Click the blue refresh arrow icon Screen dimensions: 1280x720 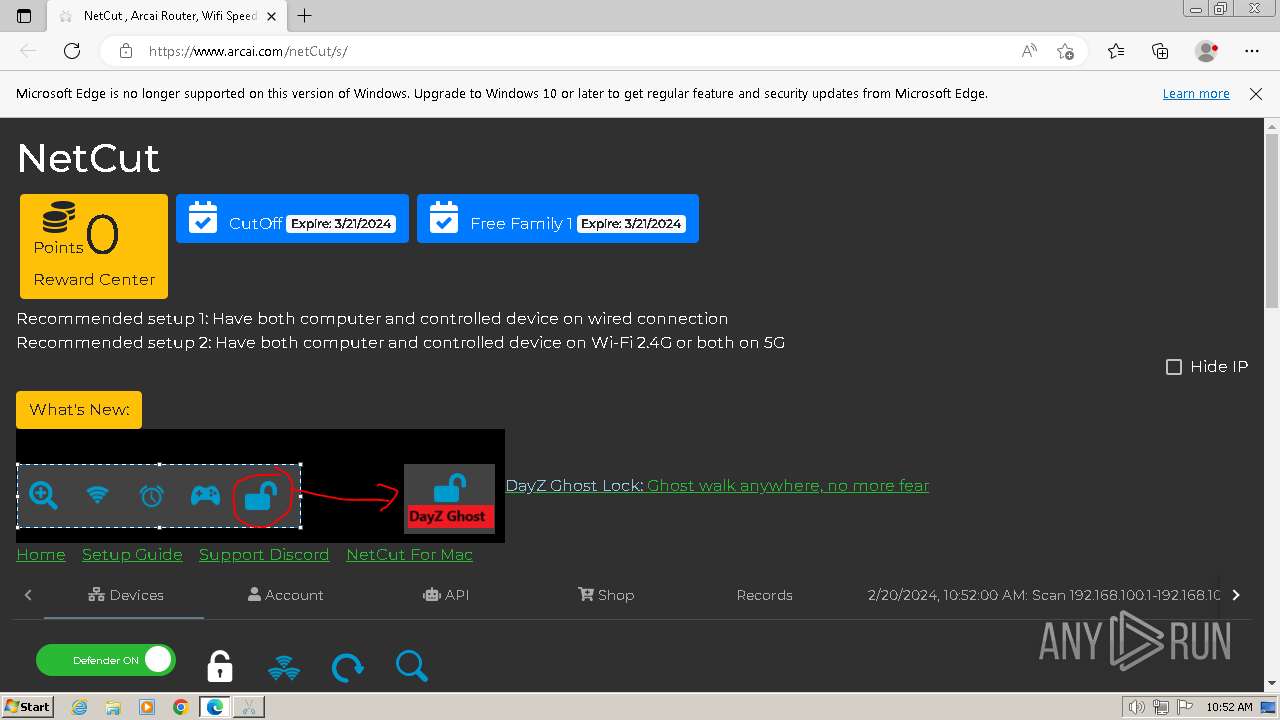coord(347,667)
